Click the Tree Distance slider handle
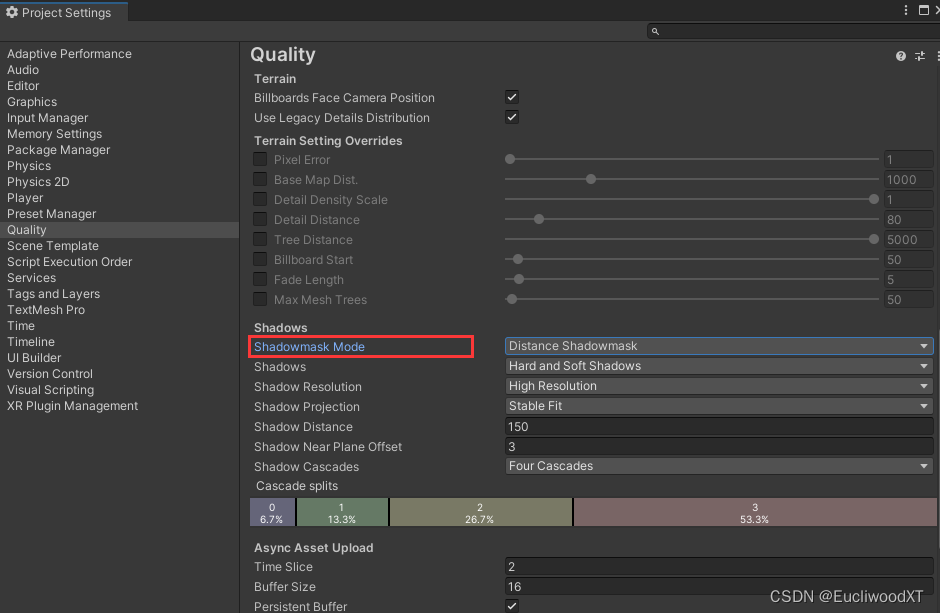 874,239
